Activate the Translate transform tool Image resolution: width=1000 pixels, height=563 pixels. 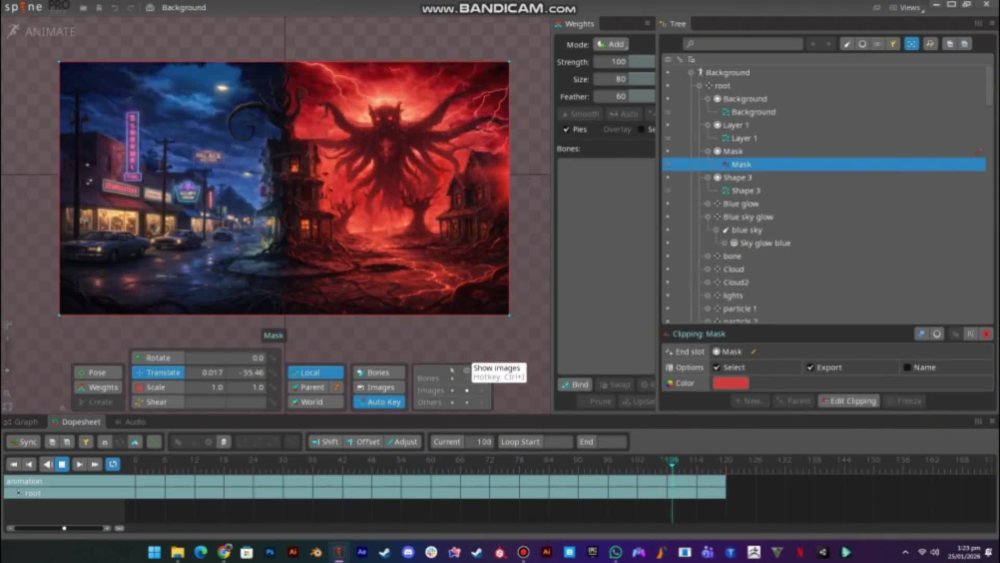click(x=158, y=372)
